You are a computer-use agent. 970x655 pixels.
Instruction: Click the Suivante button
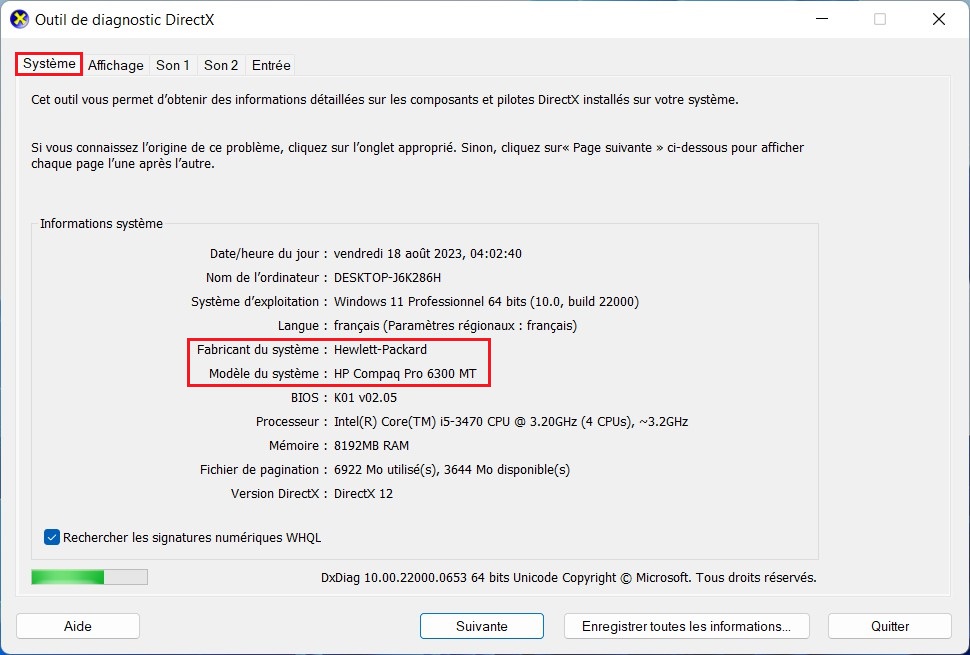pyautogui.click(x=482, y=626)
